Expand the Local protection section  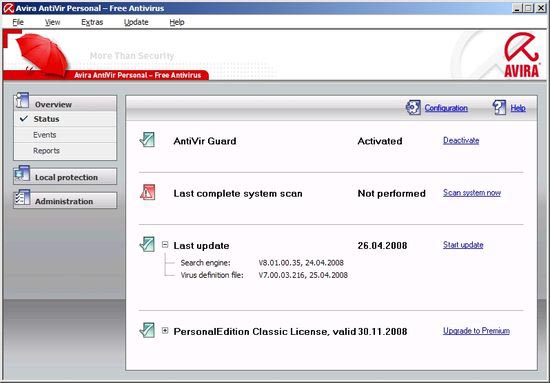pos(65,176)
